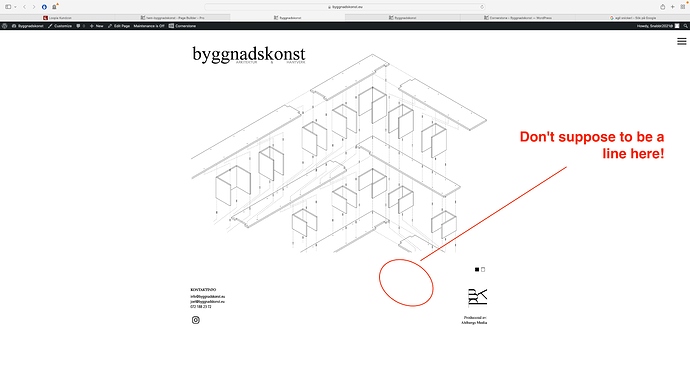The image size is (690, 388).
Task: Click the Safari share icon
Action: click(x=662, y=7)
